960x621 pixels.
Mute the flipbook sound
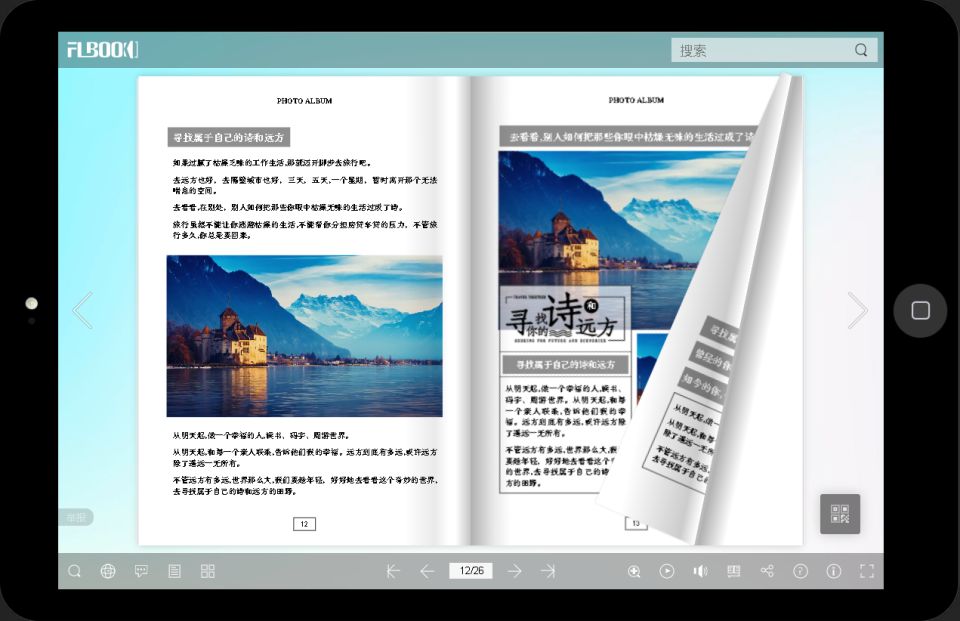(700, 571)
